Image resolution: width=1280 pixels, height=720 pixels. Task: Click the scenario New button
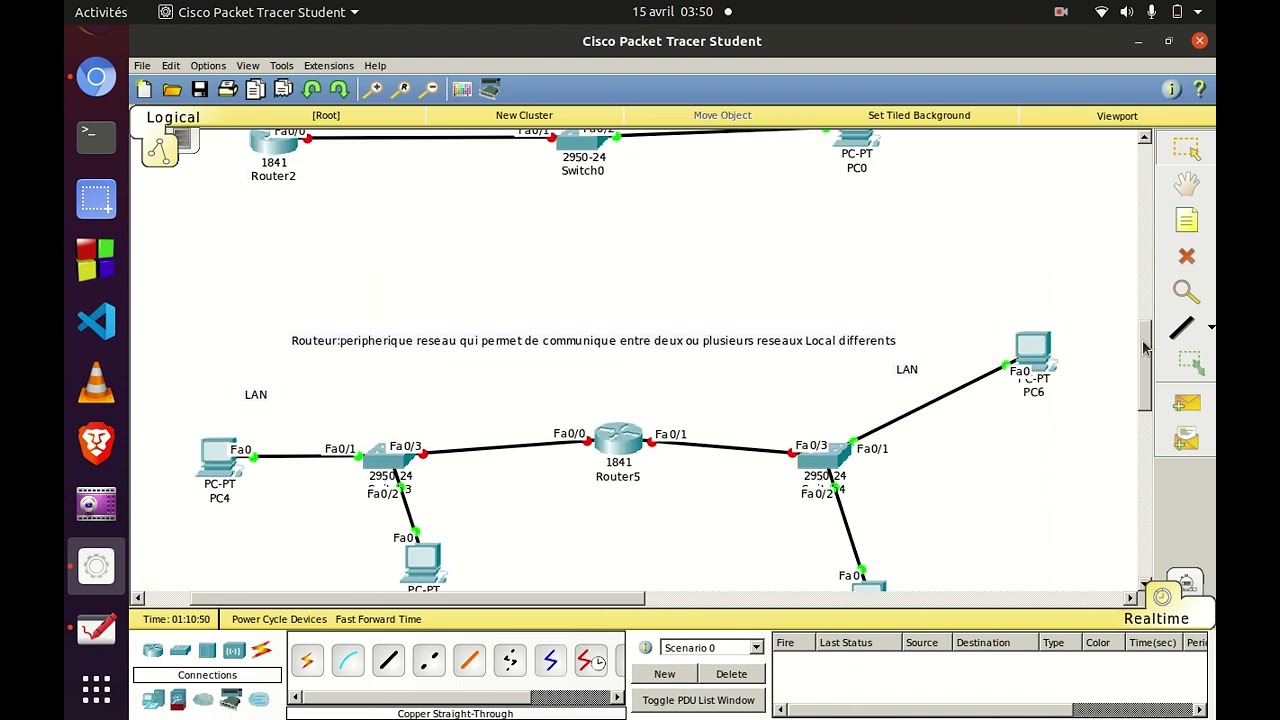[664, 674]
